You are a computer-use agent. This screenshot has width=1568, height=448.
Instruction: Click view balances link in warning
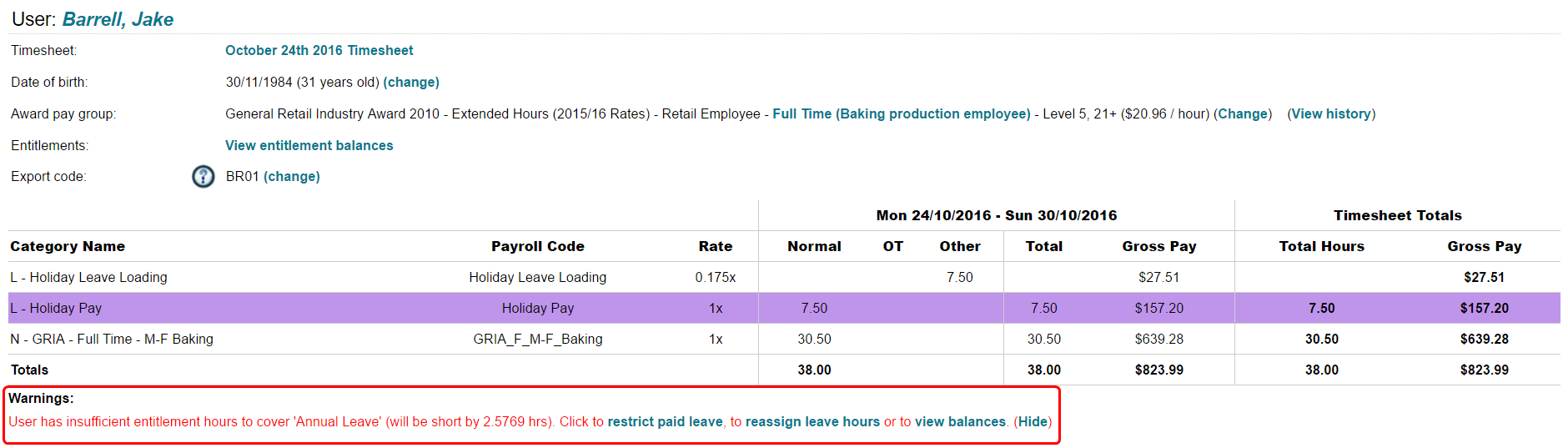961,422
